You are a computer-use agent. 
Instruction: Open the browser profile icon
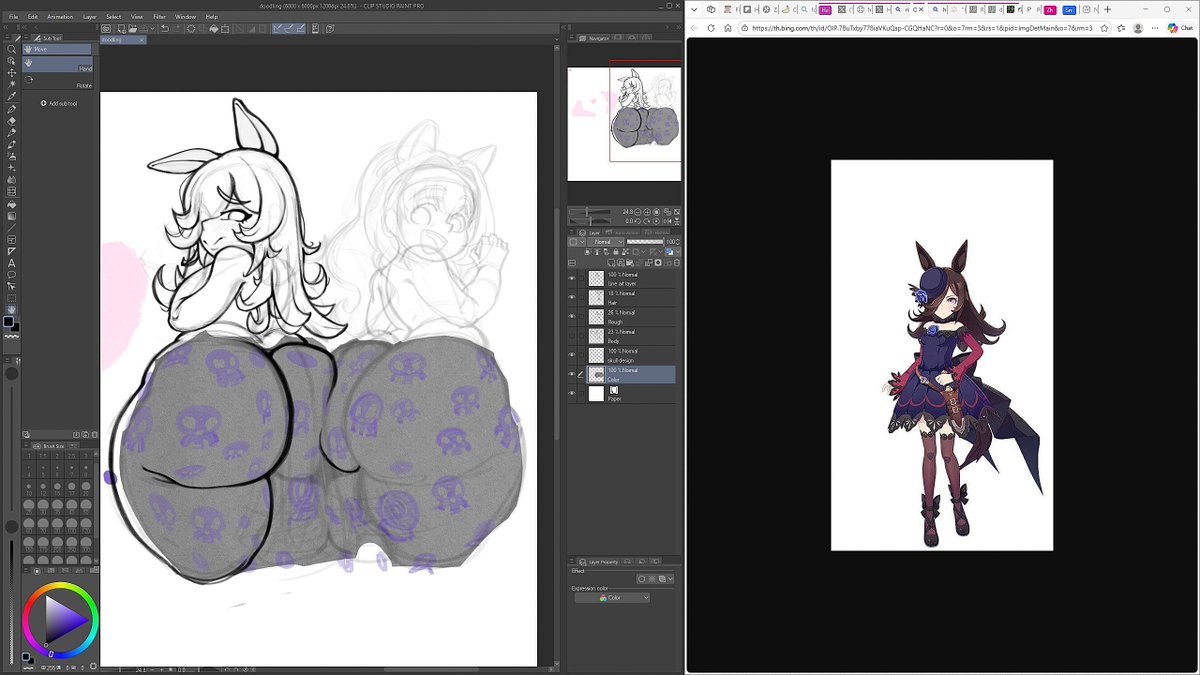(x=1138, y=28)
